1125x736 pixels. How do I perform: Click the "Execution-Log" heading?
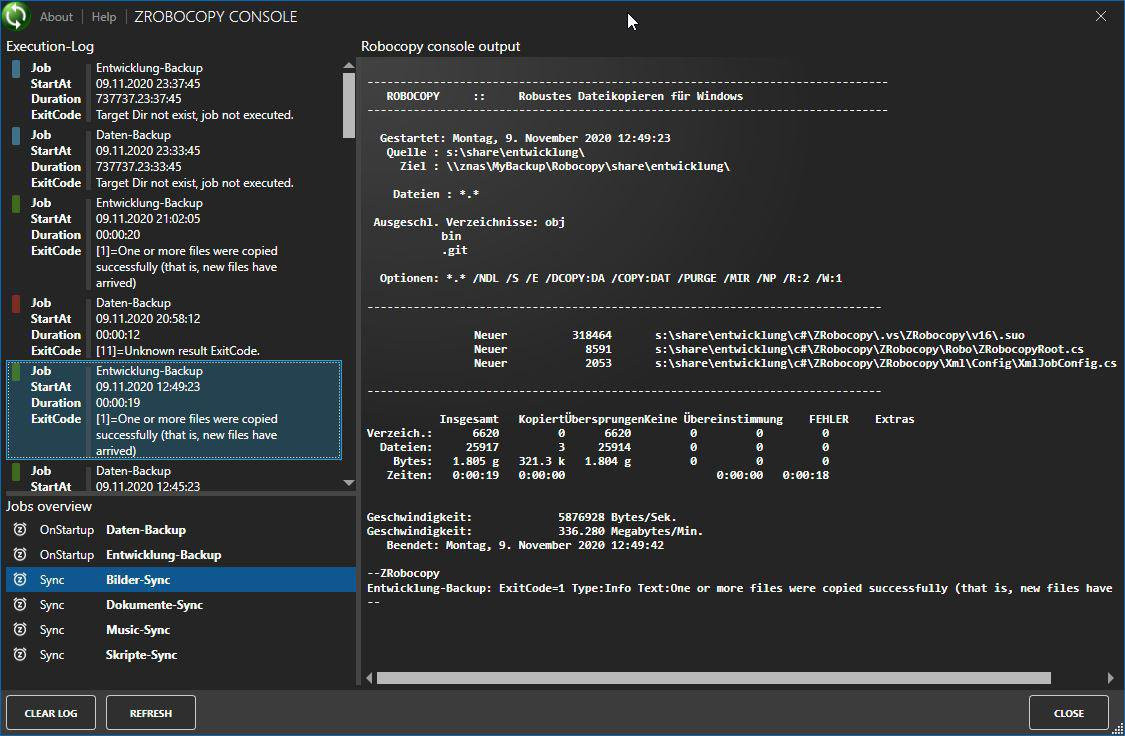click(x=50, y=47)
